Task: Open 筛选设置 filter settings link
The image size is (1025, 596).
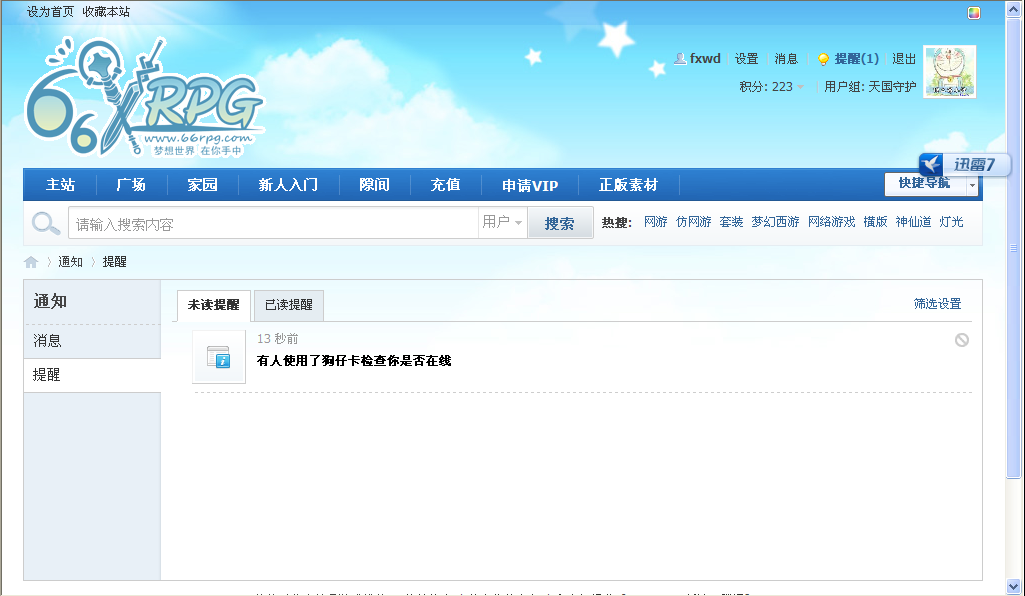Action: [x=937, y=304]
